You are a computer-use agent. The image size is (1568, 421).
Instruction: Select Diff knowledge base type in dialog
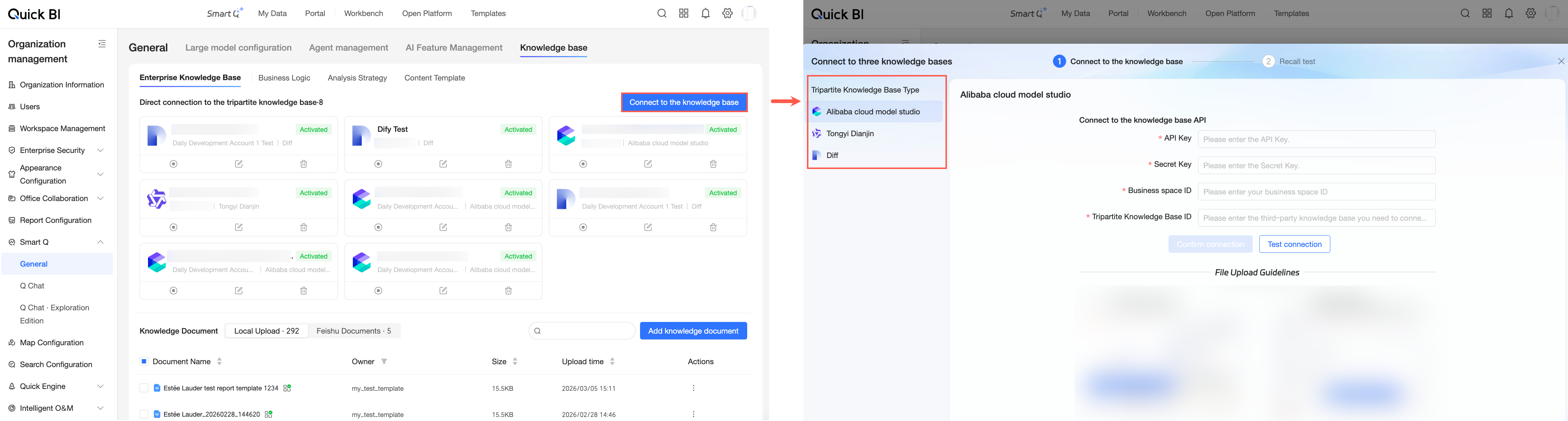tap(876, 156)
